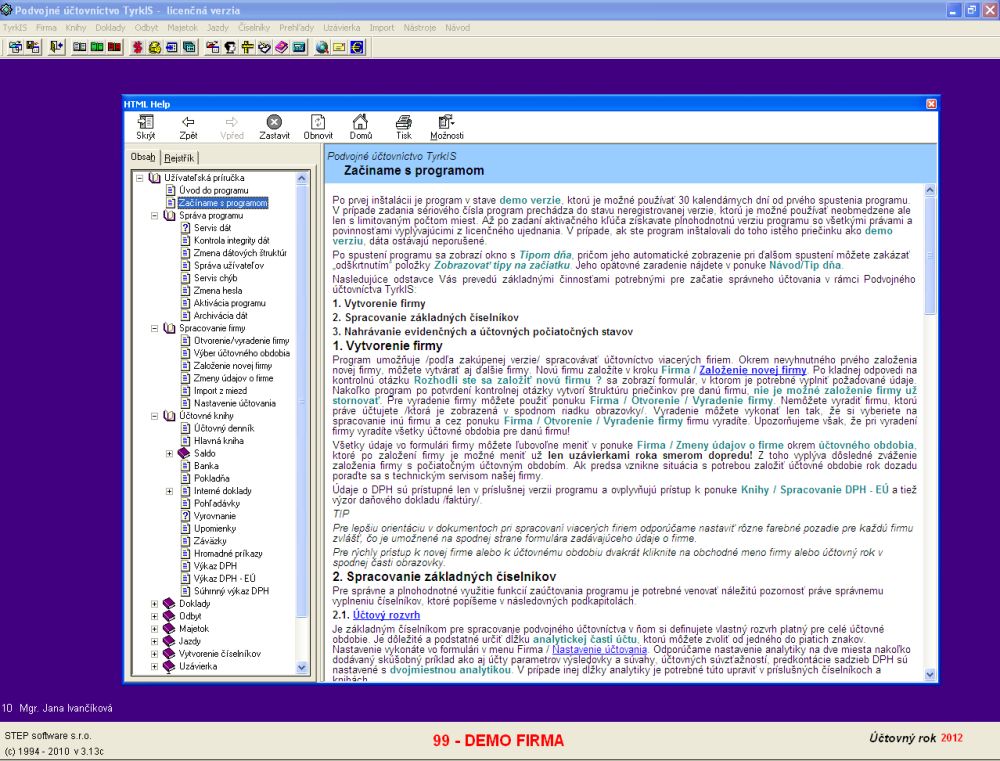Click the first icon in the main toolbar
1000x761 pixels.
click(x=15, y=47)
